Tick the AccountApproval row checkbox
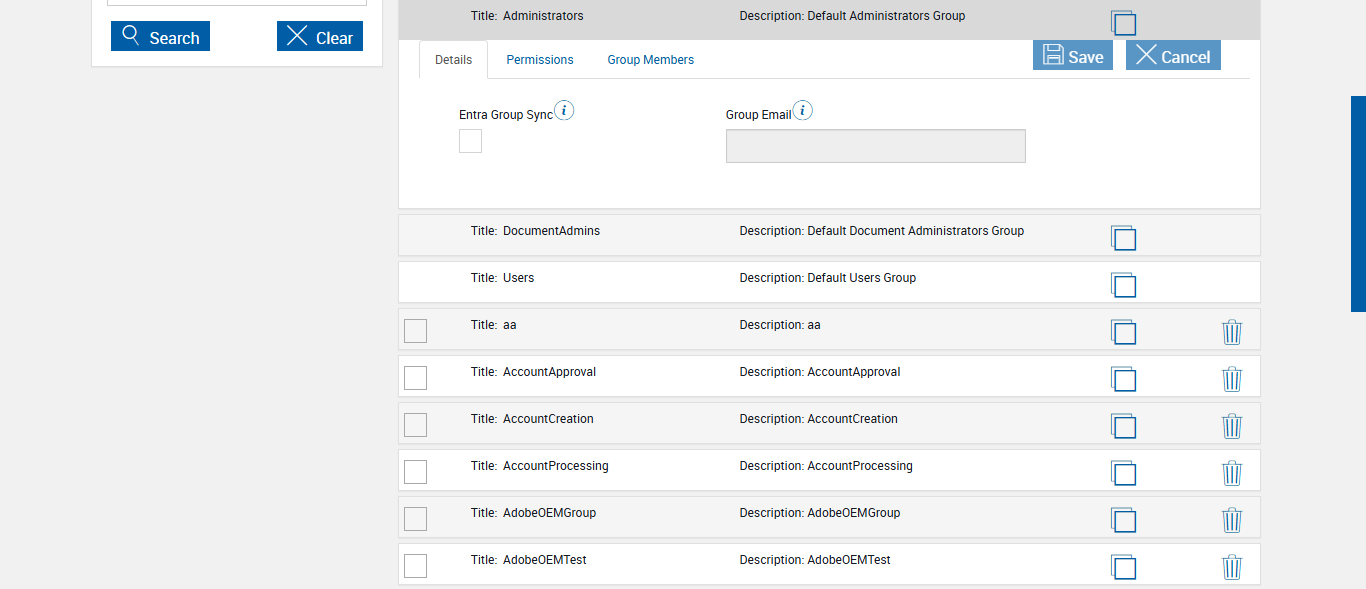Image resolution: width=1366 pixels, height=589 pixels. [x=415, y=378]
